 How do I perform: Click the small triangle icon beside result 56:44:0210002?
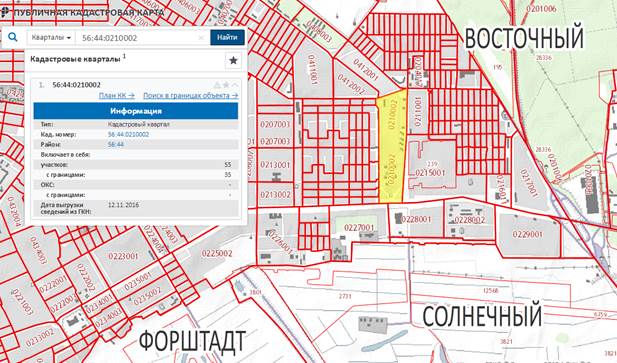[x=217, y=85]
